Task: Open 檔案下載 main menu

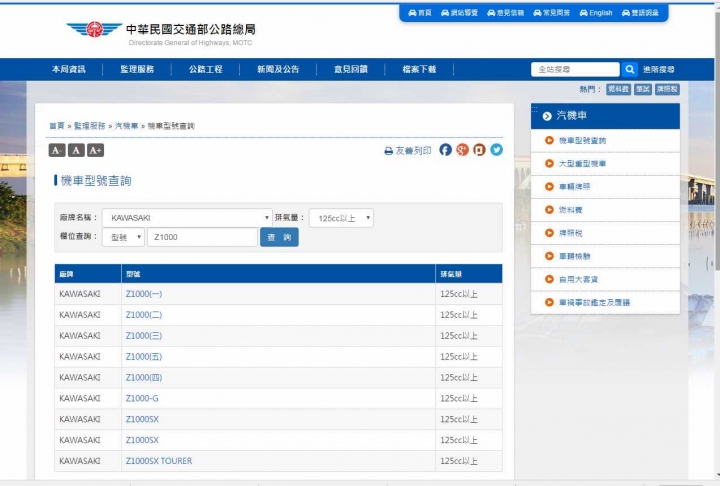Action: pos(419,69)
